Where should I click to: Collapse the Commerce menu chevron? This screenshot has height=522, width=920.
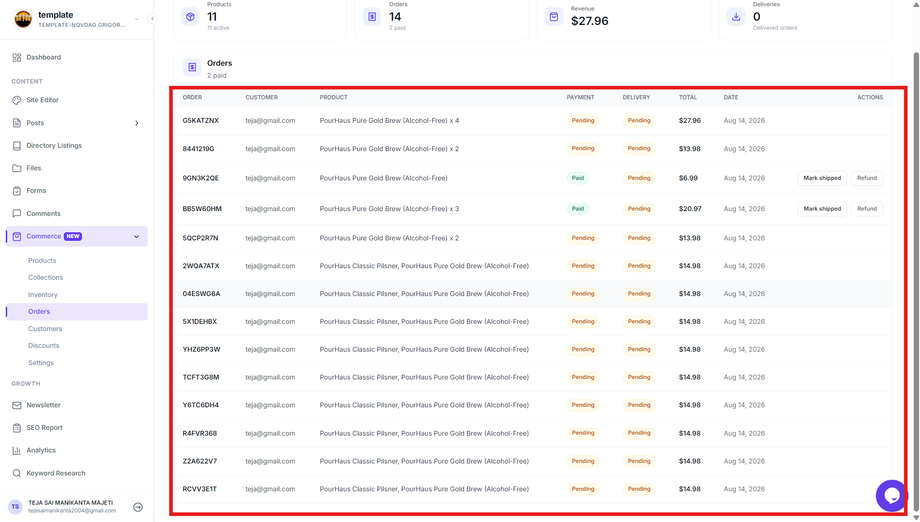[x=137, y=236]
